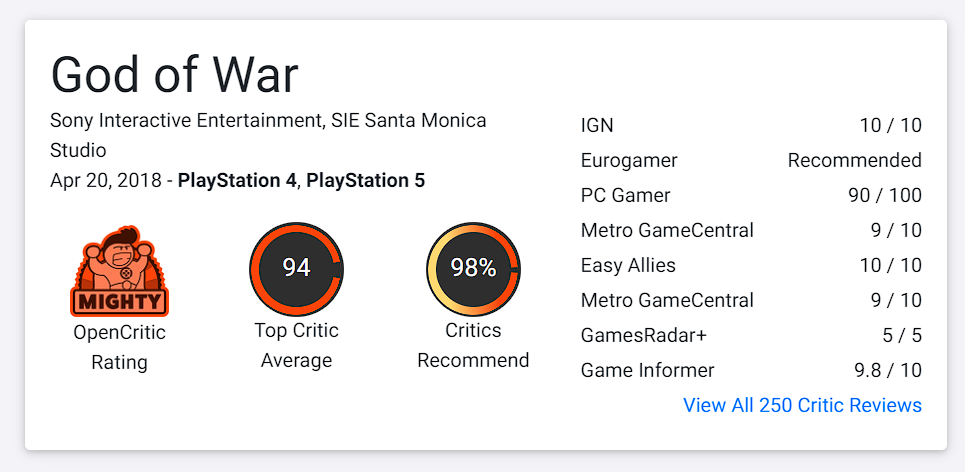Image resolution: width=965 pixels, height=472 pixels.
Task: Select the PlayStation 5 platform link
Action: [365, 181]
